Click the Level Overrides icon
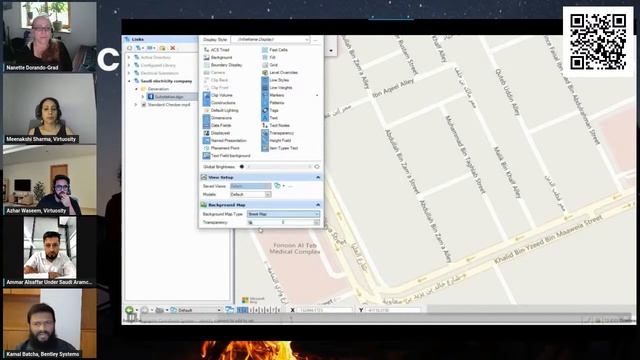Image resolution: width=640 pixels, height=360 pixels. tap(265, 73)
